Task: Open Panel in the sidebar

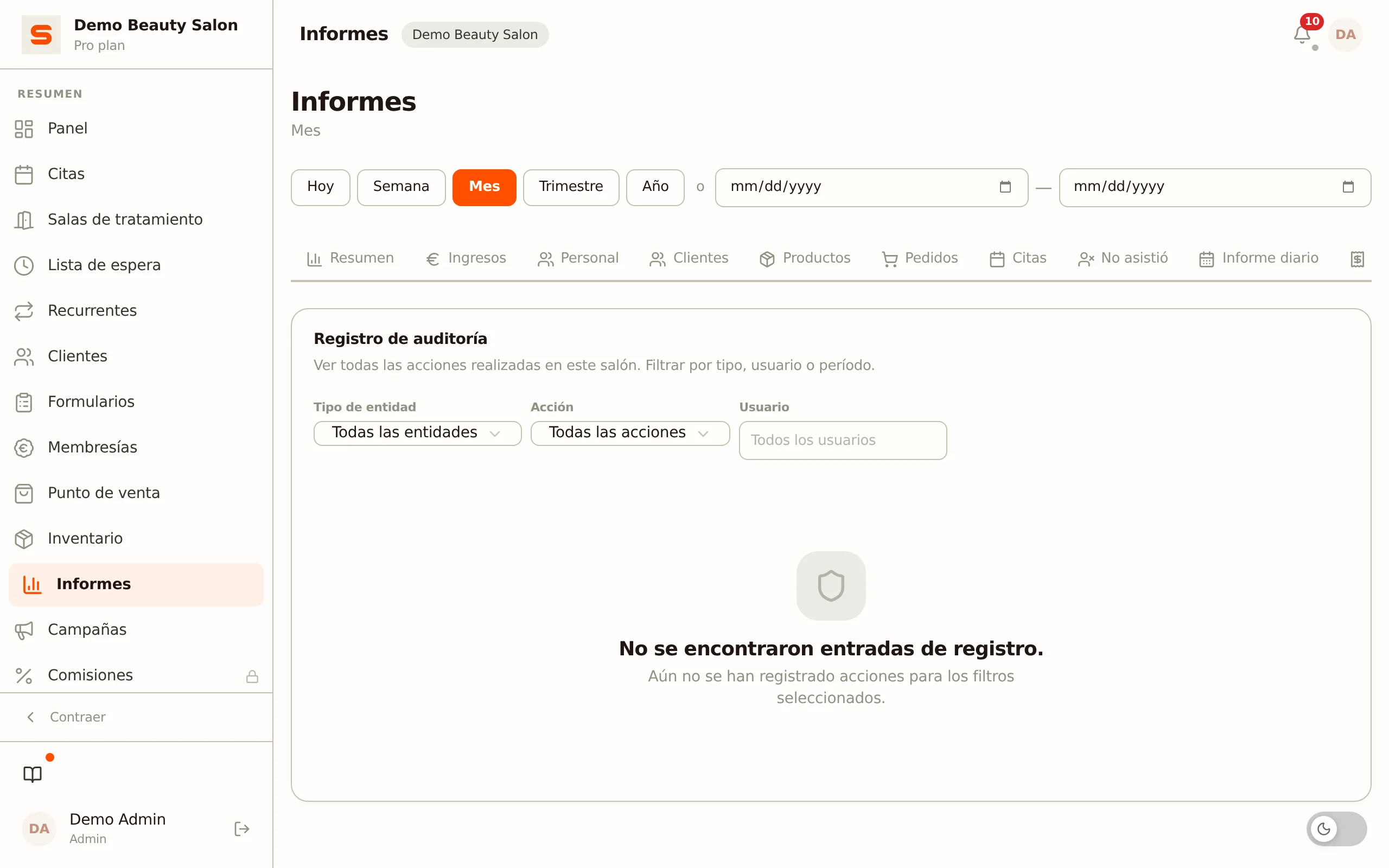Action: pyautogui.click(x=136, y=129)
